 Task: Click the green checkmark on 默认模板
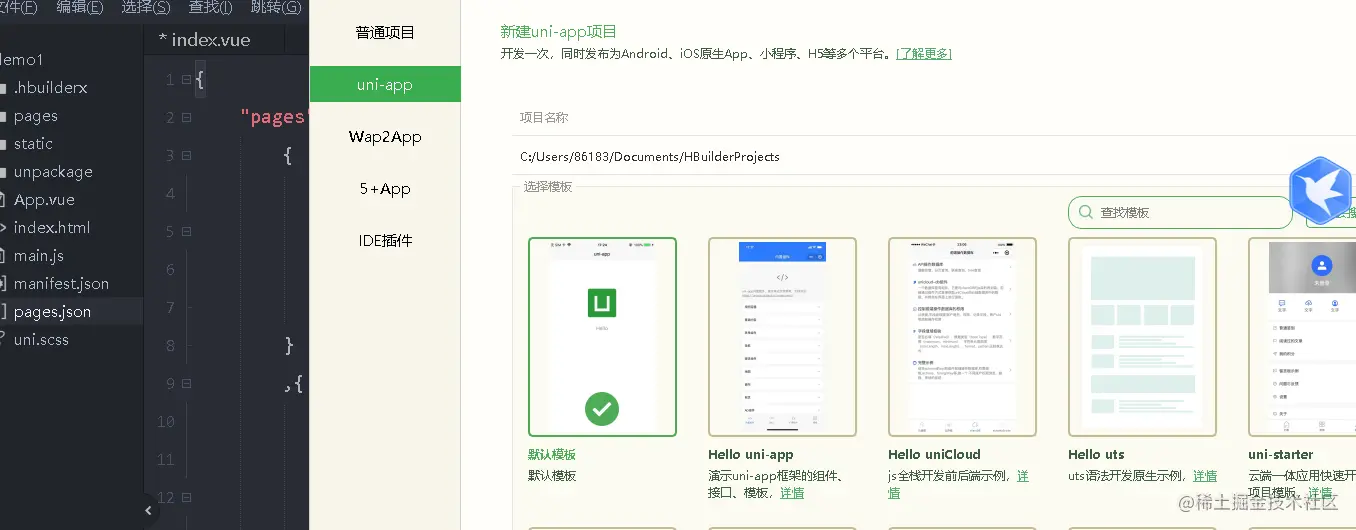(x=602, y=408)
